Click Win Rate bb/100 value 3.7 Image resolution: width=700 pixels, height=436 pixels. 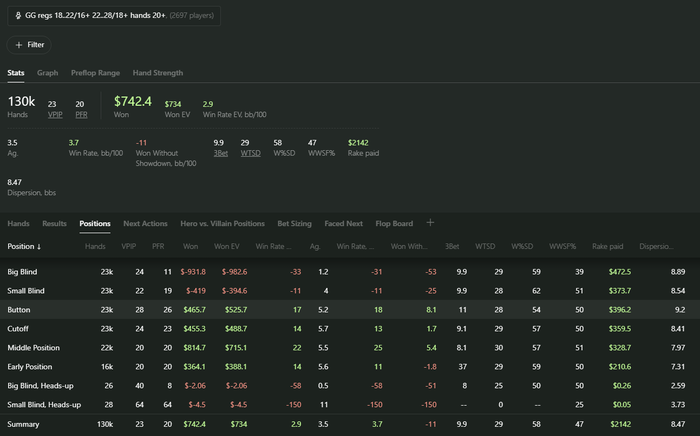pyautogui.click(x=74, y=143)
